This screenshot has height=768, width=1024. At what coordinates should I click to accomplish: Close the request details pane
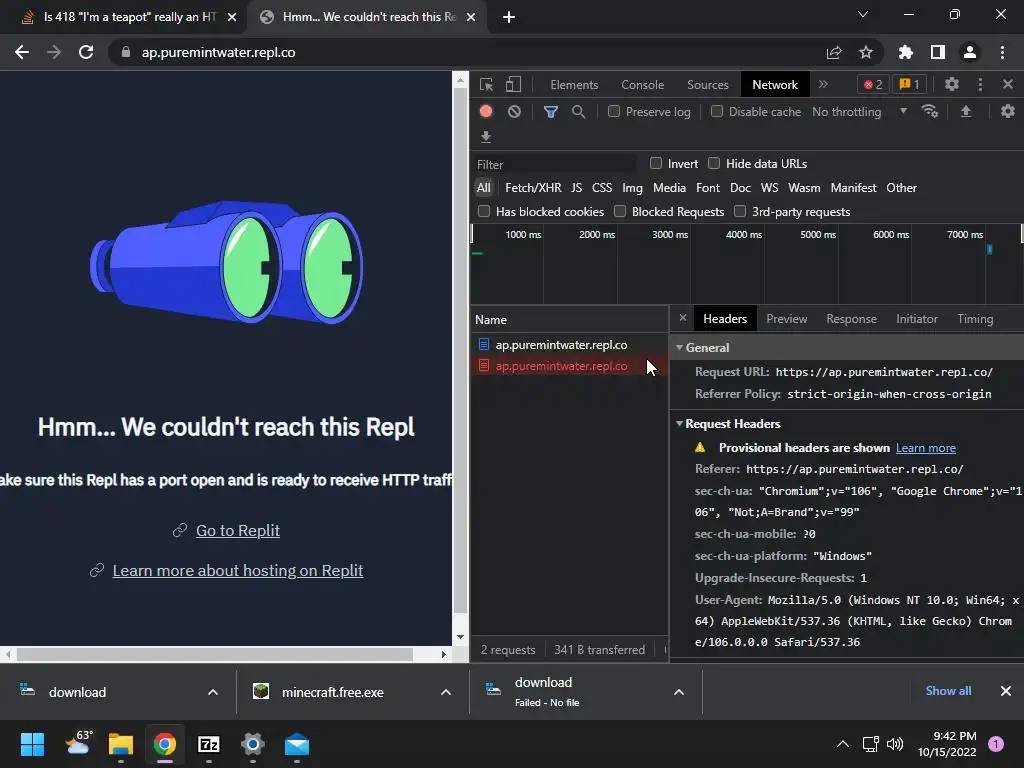click(682, 318)
